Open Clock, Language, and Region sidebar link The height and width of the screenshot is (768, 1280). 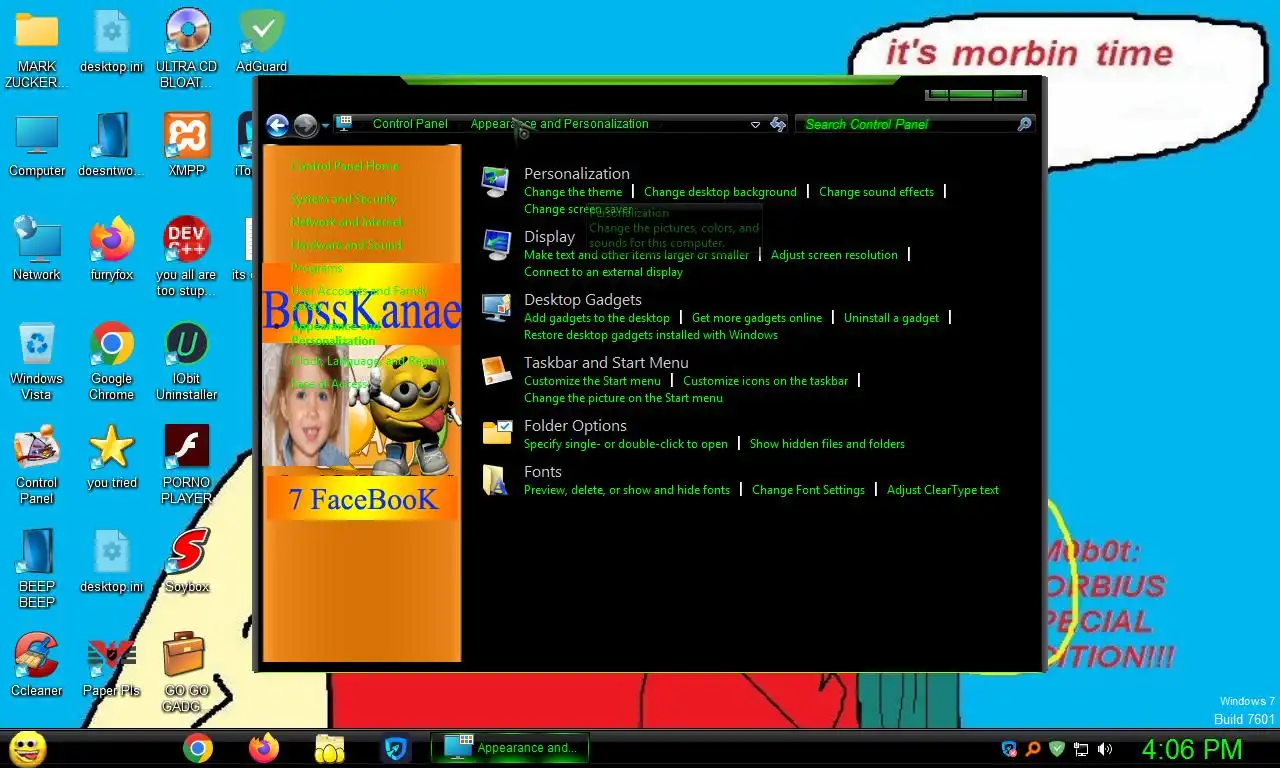(x=368, y=361)
